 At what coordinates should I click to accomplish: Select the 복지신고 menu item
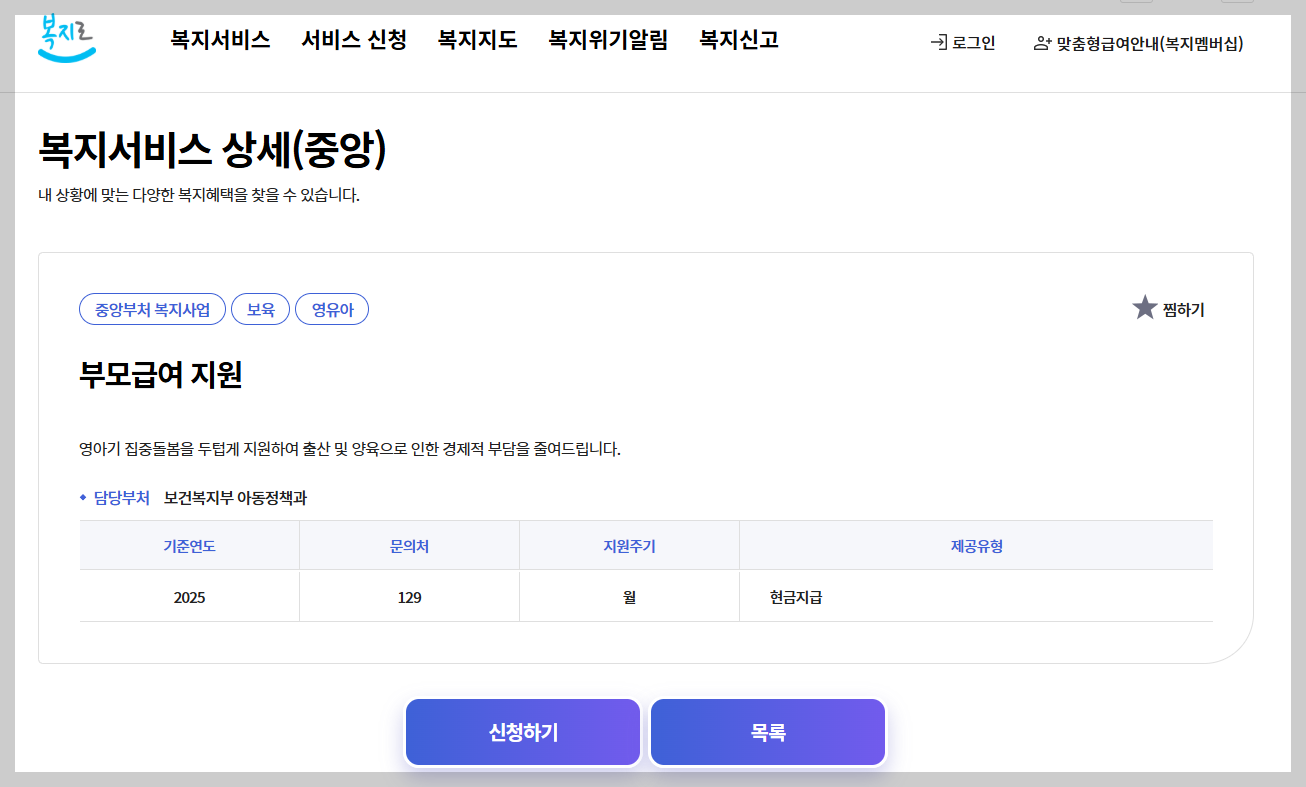click(x=737, y=40)
